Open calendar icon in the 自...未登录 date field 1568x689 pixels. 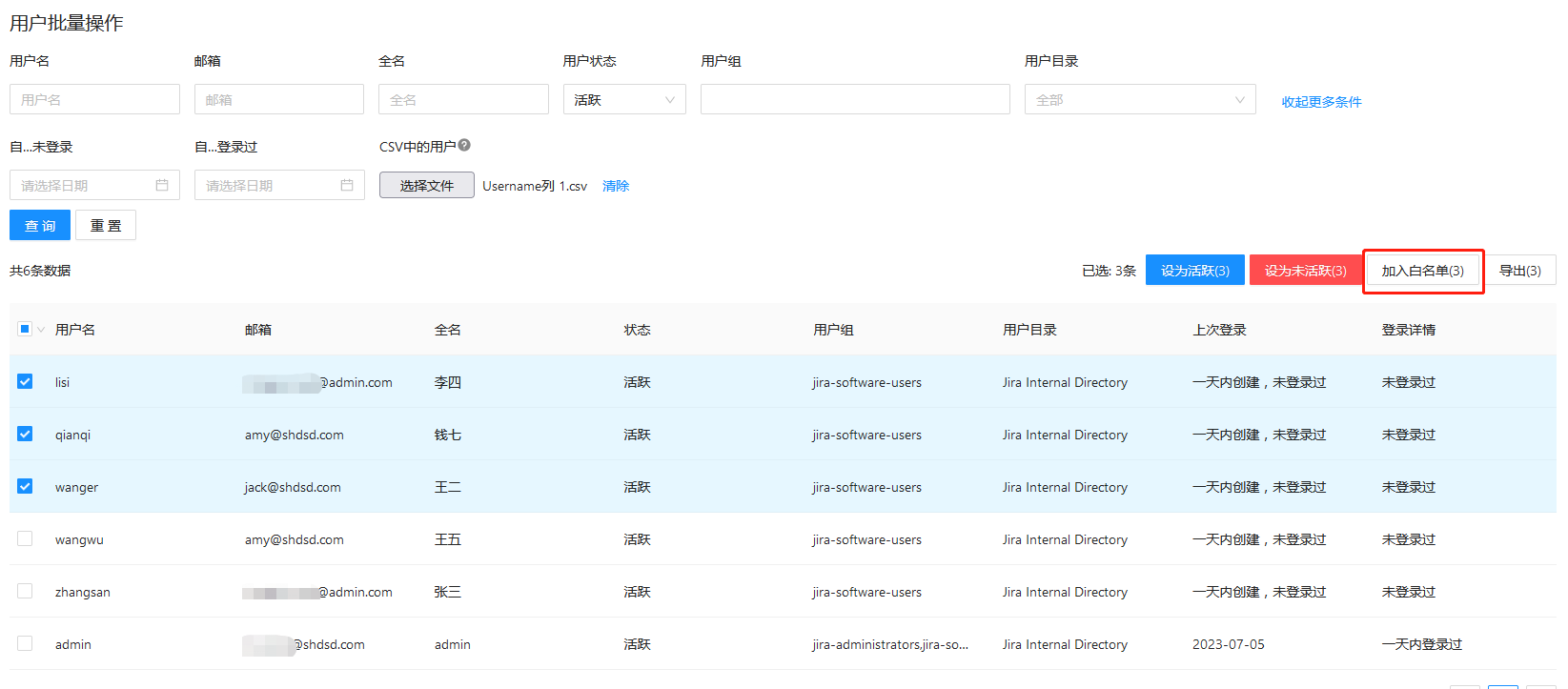pos(162,185)
